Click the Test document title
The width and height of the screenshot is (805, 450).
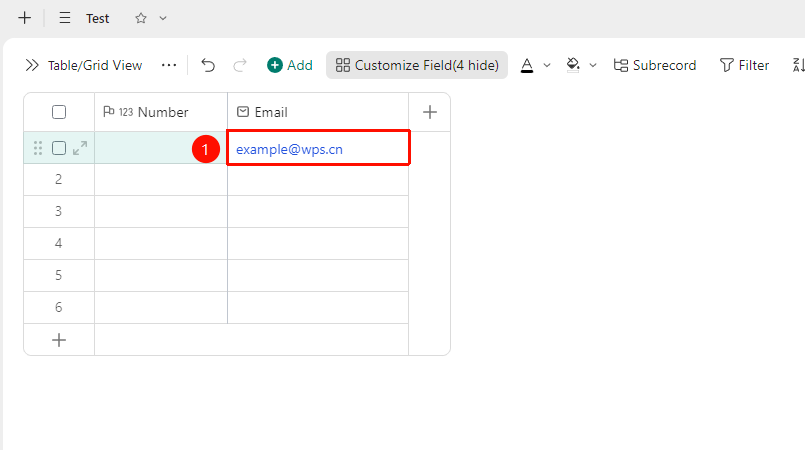point(98,18)
